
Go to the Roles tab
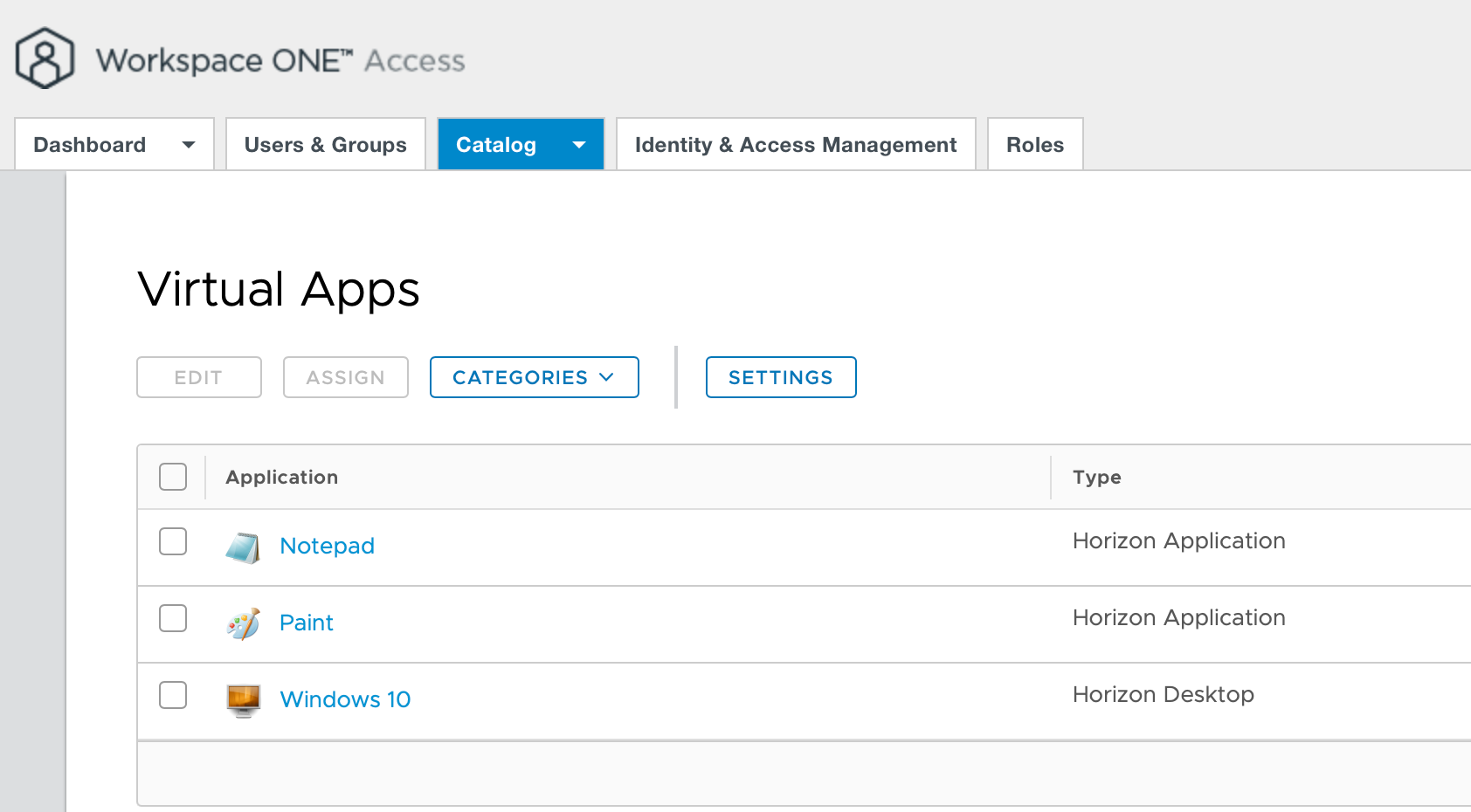click(x=1034, y=145)
